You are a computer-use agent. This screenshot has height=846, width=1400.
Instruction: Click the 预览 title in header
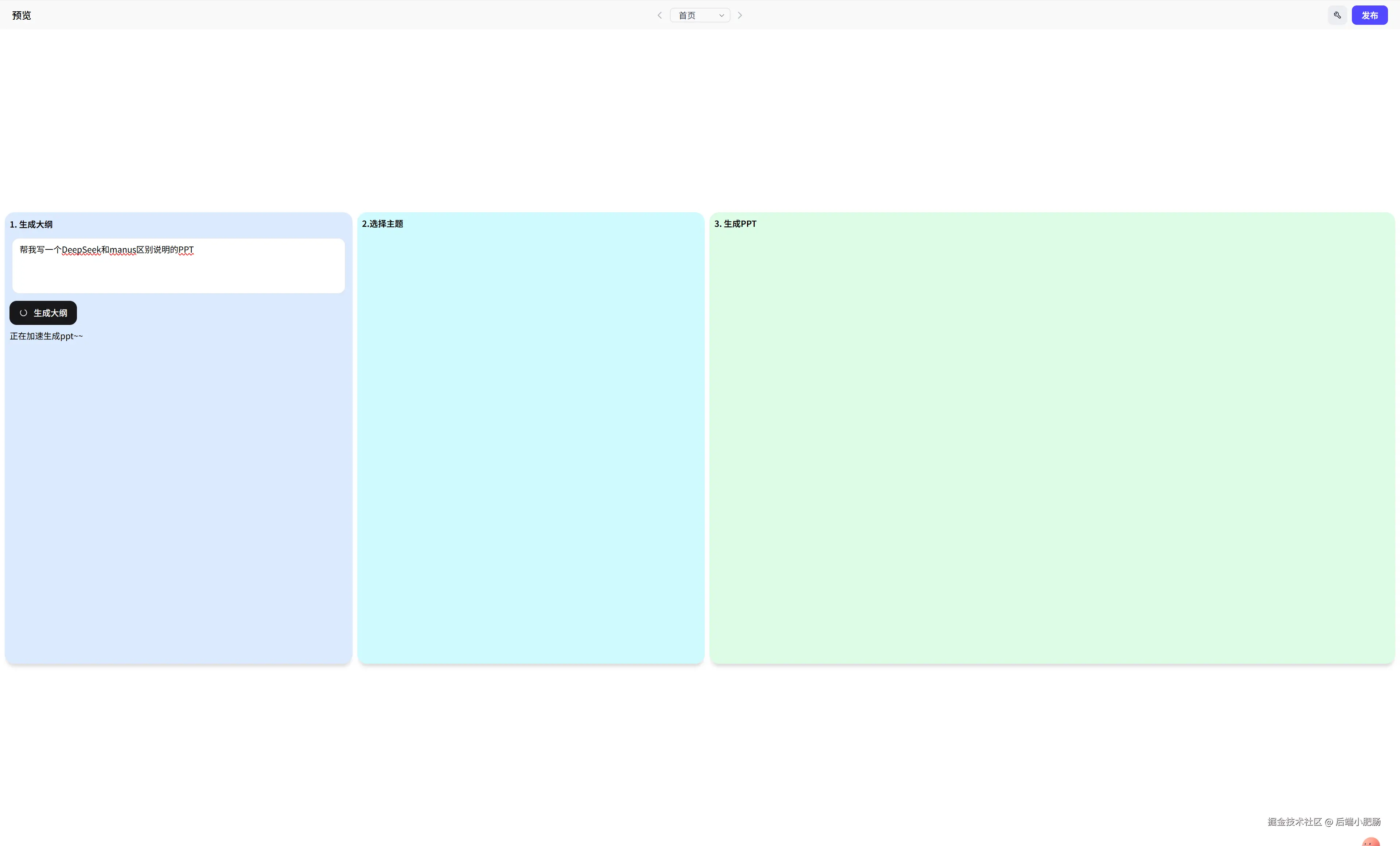tap(22, 15)
